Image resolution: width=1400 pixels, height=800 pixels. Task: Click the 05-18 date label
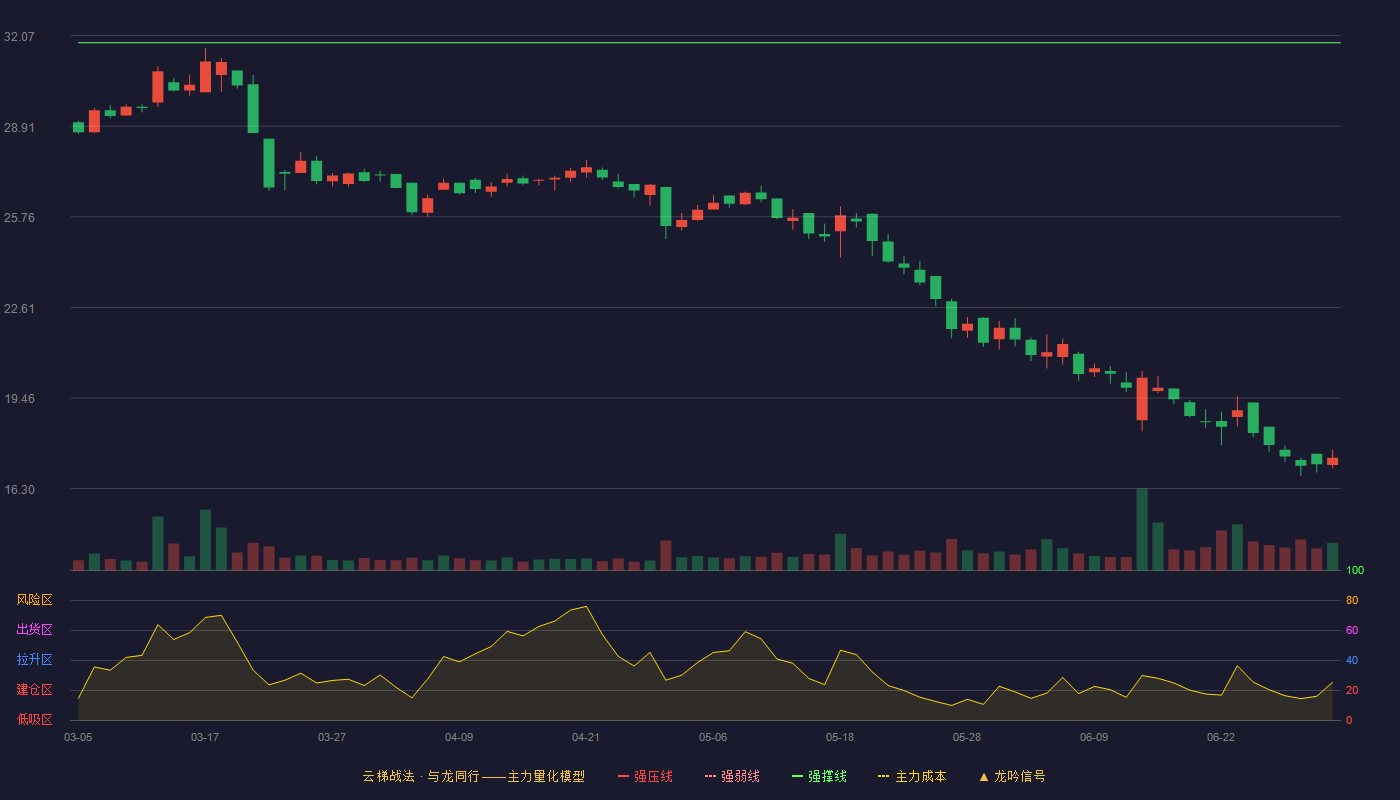click(840, 737)
